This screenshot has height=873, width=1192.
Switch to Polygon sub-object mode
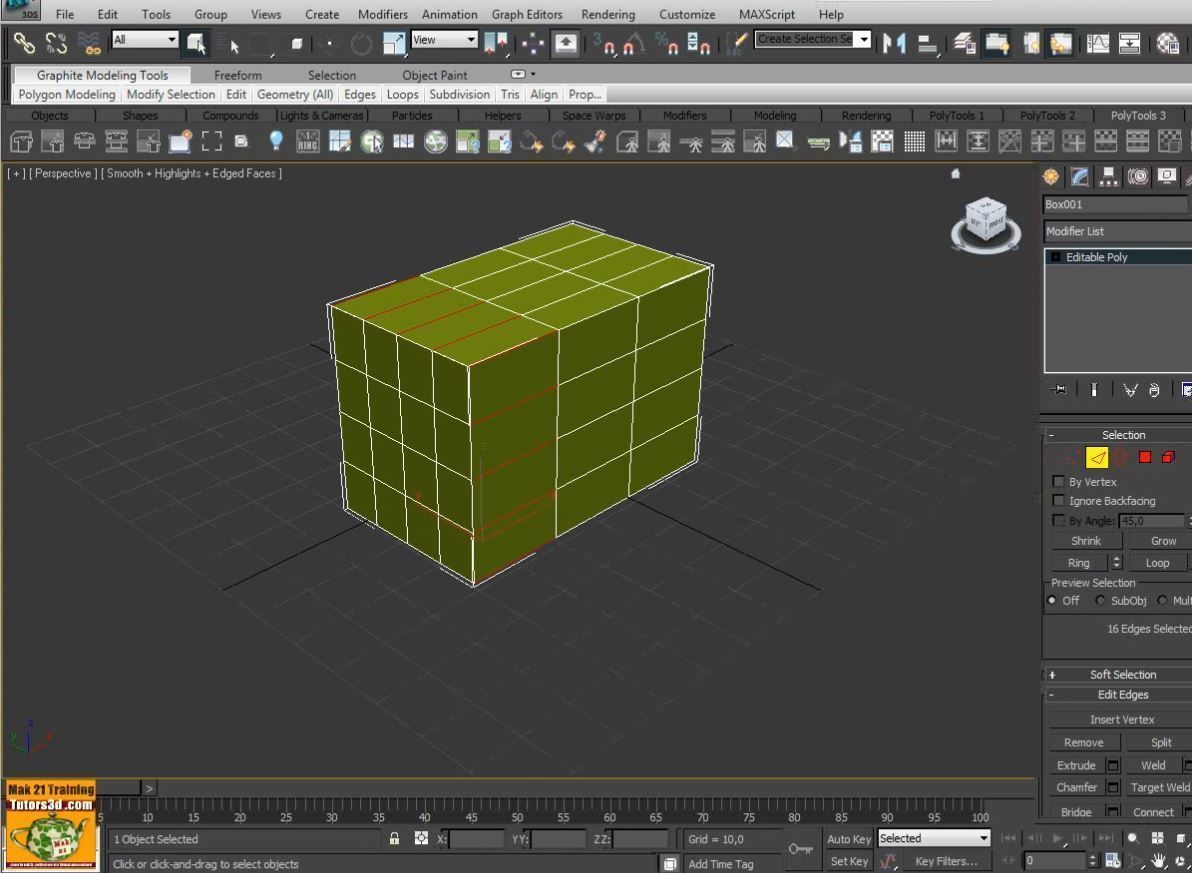pos(1143,458)
